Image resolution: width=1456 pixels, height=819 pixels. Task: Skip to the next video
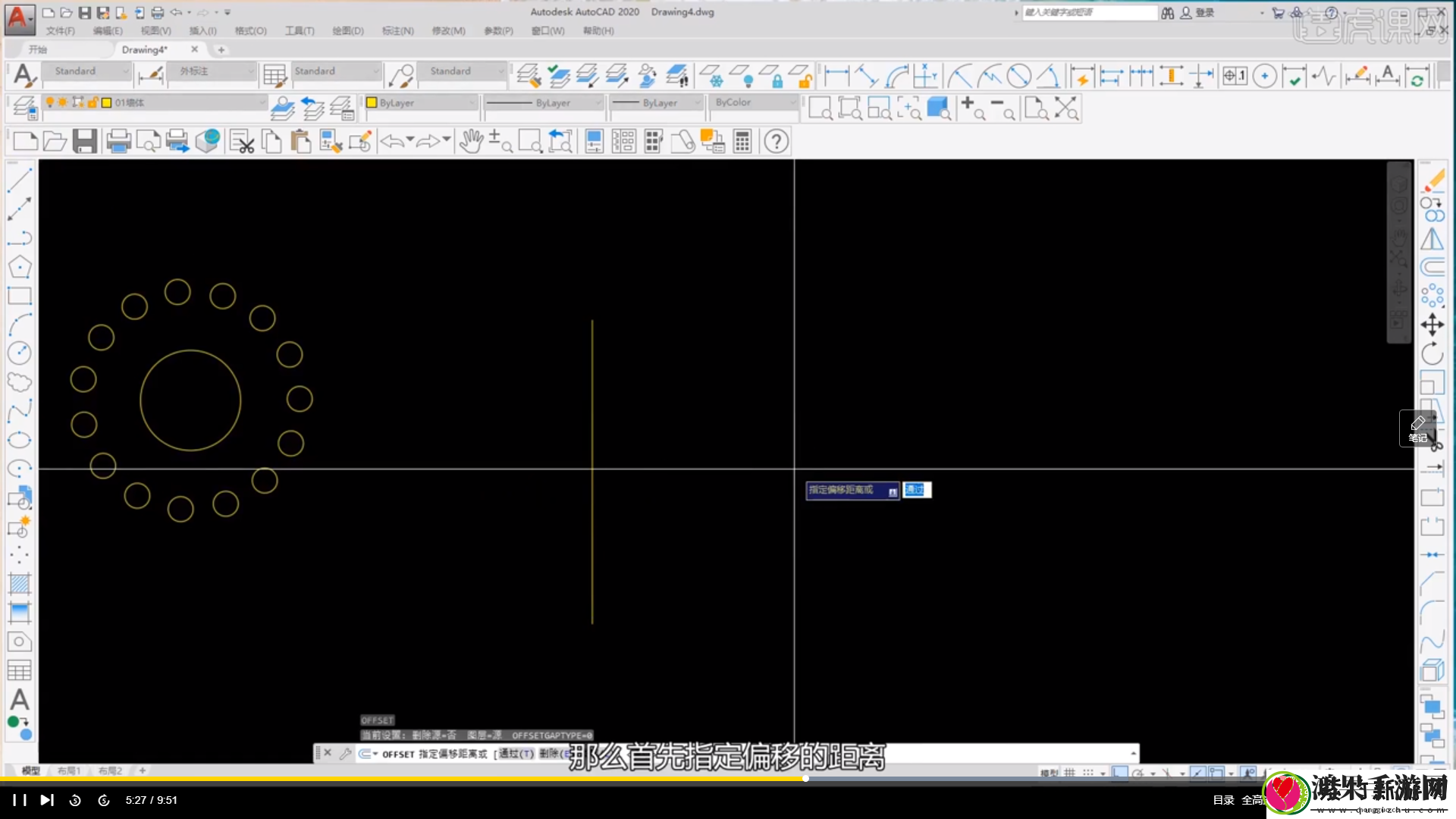click(x=47, y=799)
